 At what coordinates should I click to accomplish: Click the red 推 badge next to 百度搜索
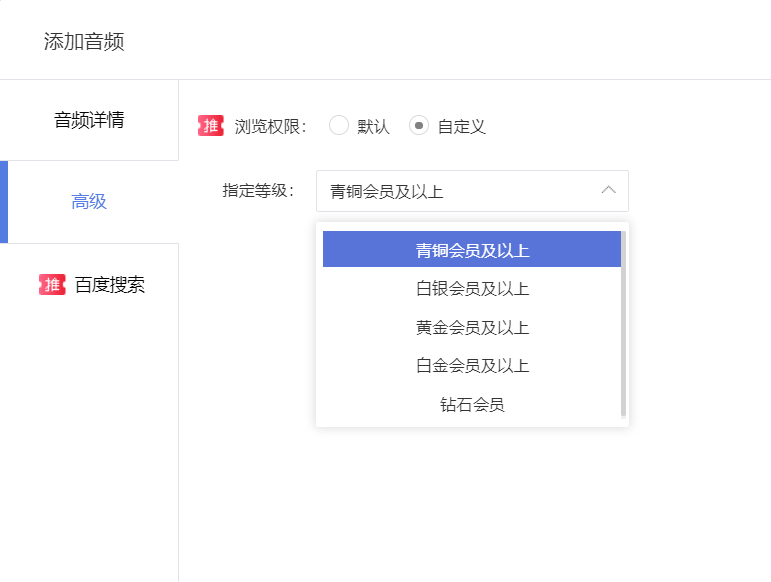52,284
